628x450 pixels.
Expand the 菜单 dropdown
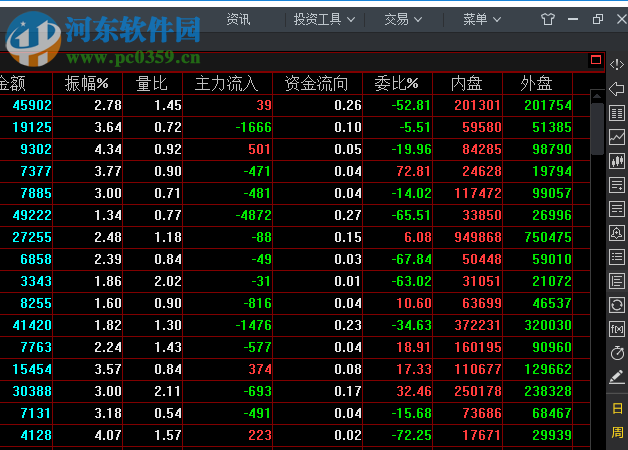[x=481, y=19]
